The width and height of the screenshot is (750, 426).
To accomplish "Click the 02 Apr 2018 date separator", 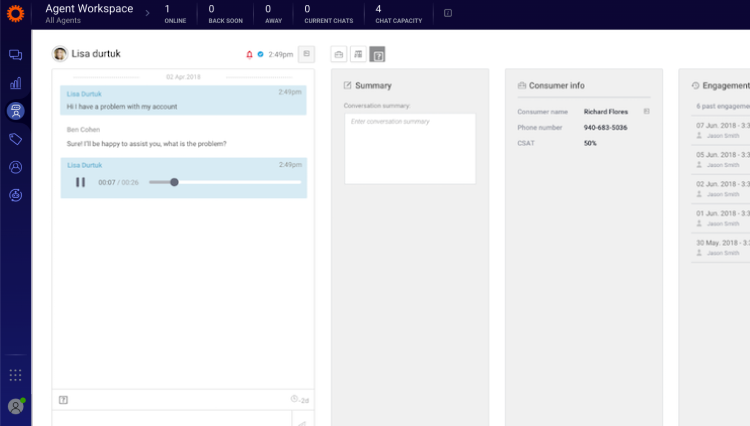I will [183, 76].
